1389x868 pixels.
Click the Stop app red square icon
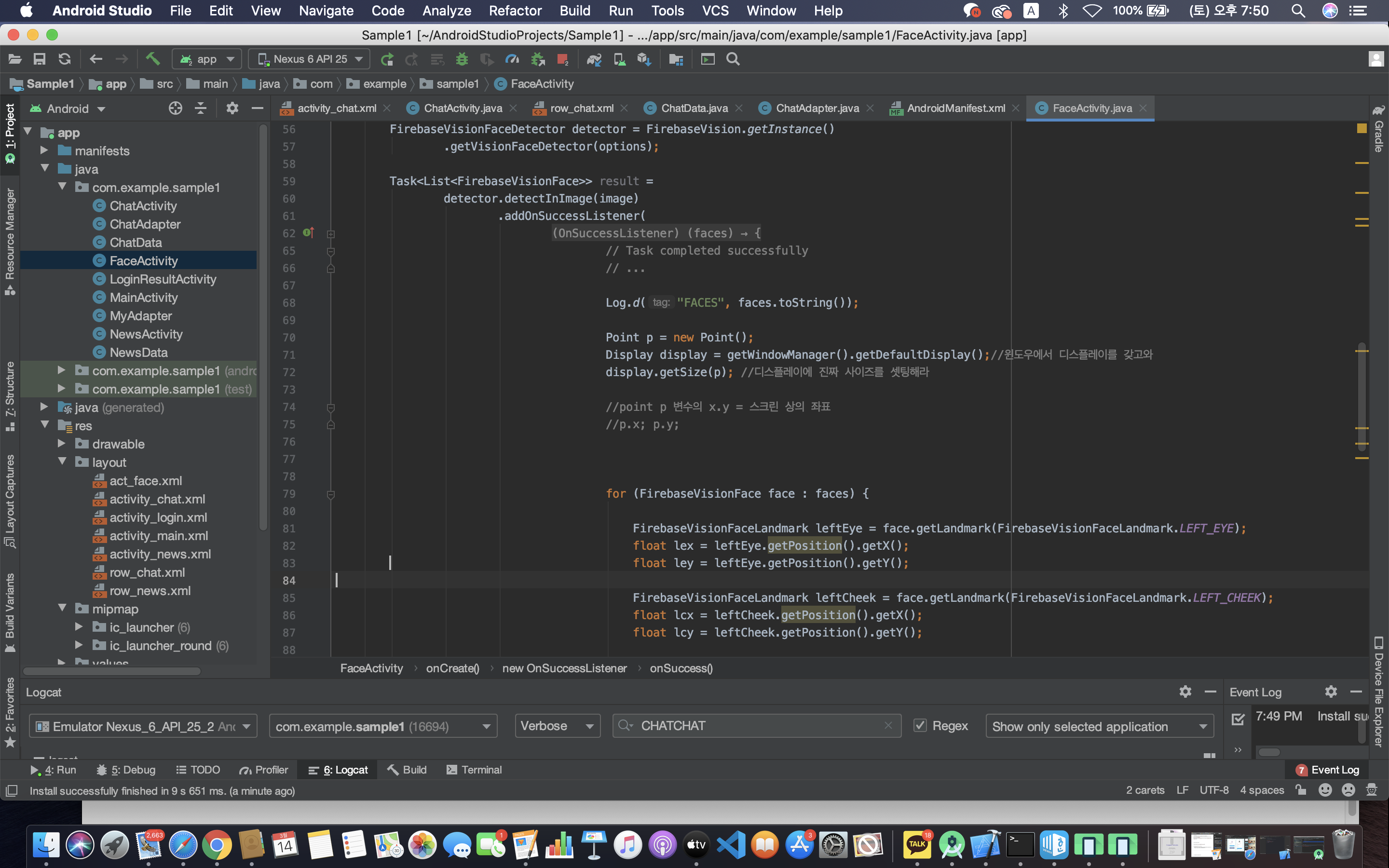point(562,59)
